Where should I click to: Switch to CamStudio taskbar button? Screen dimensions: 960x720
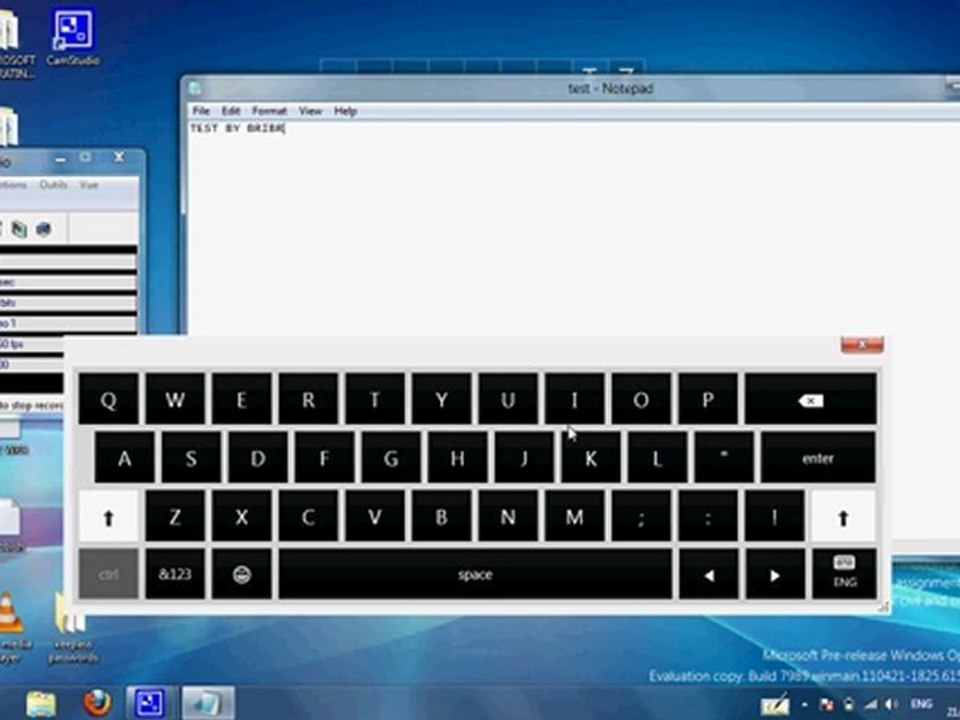149,703
